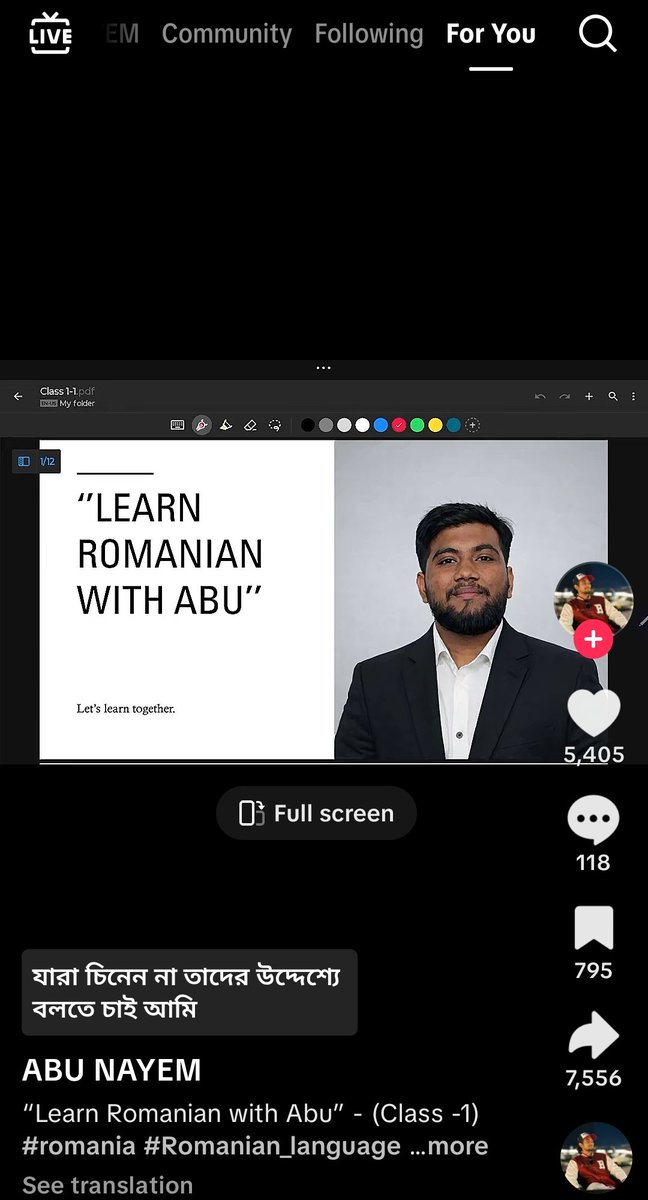Choose the green pen color
648x1200 pixels.
[417, 424]
